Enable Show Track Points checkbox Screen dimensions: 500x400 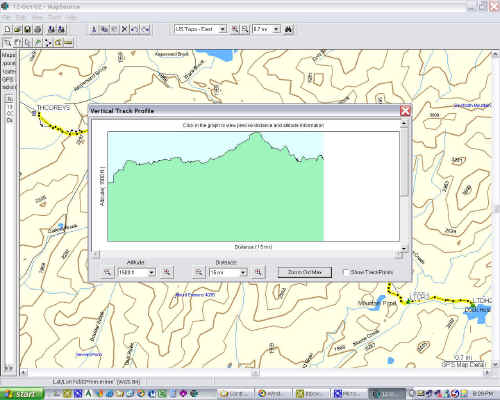346,272
